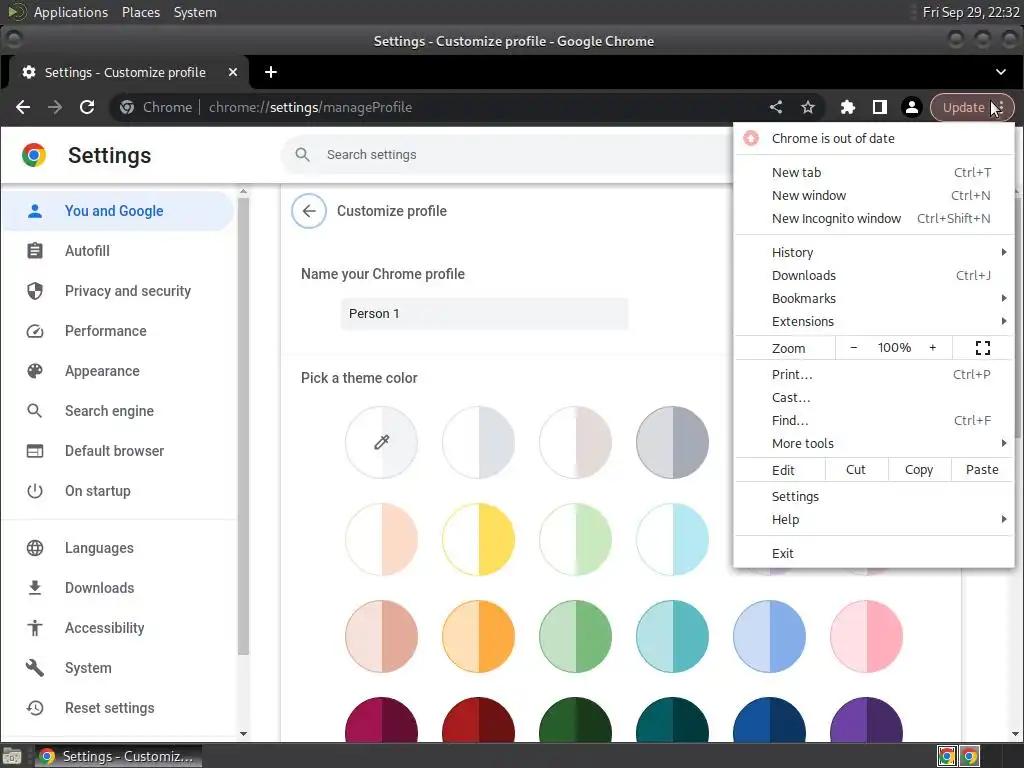Viewport: 1024px width, 768px height.
Task: Select the light cyan theme color swatch
Action: pos(672,539)
